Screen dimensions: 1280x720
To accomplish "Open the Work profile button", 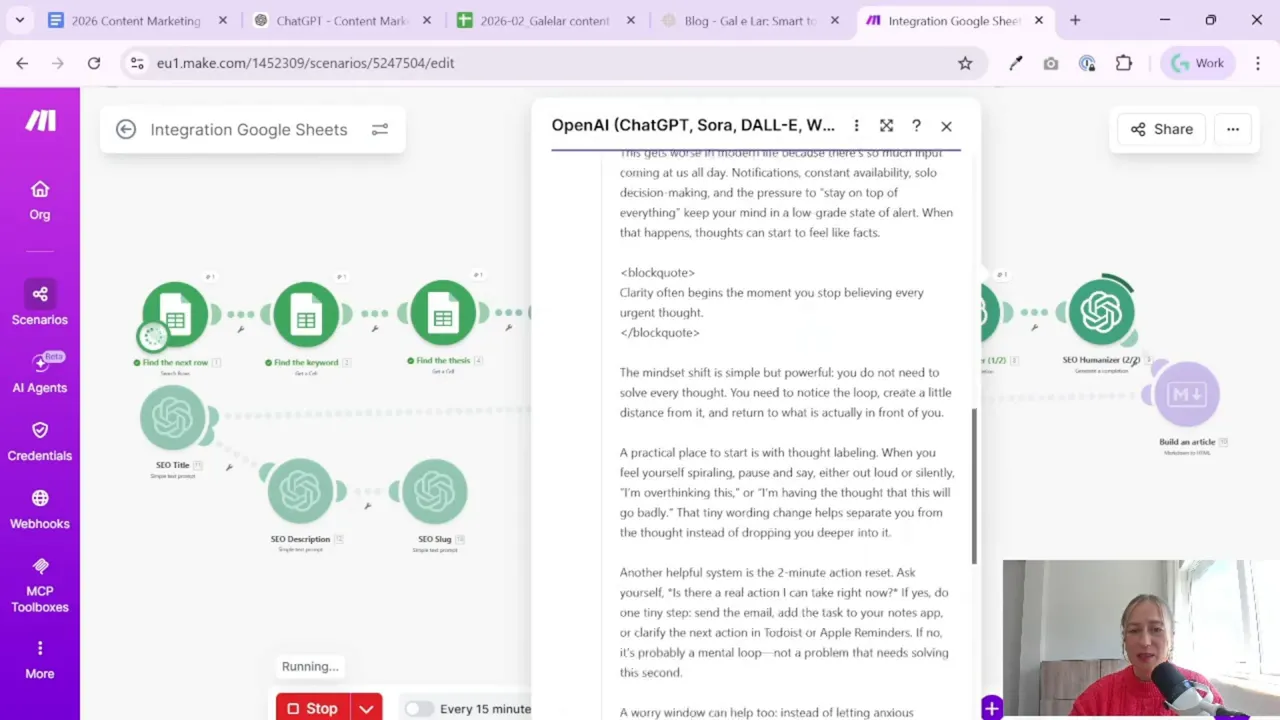I will pos(1197,63).
